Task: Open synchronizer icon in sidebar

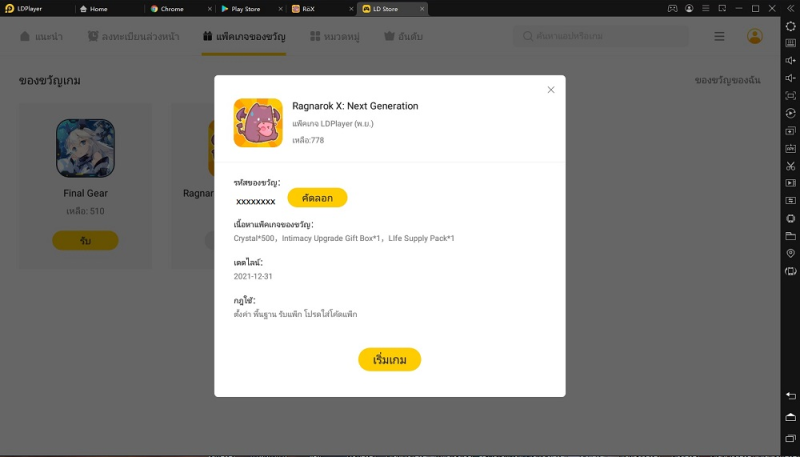Action: coord(790,200)
